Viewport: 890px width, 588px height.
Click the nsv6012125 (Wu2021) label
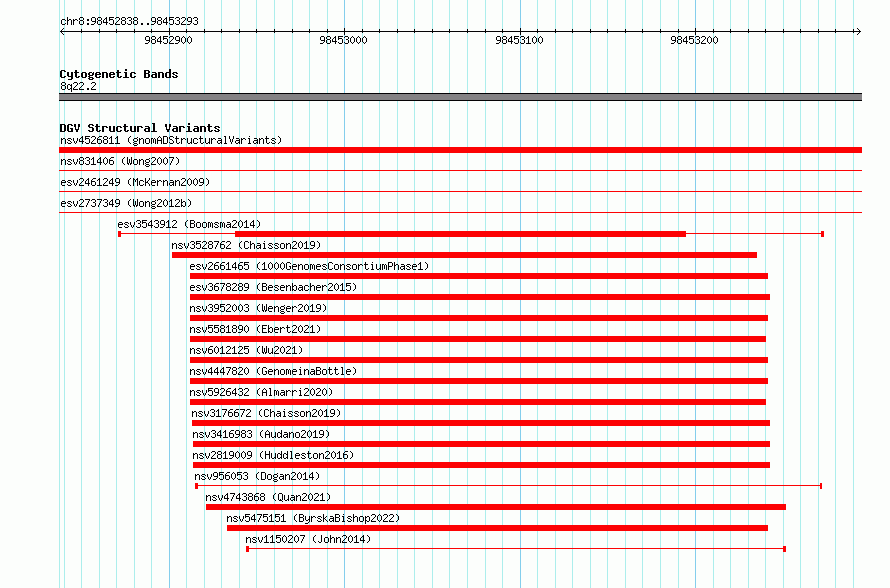(246, 350)
